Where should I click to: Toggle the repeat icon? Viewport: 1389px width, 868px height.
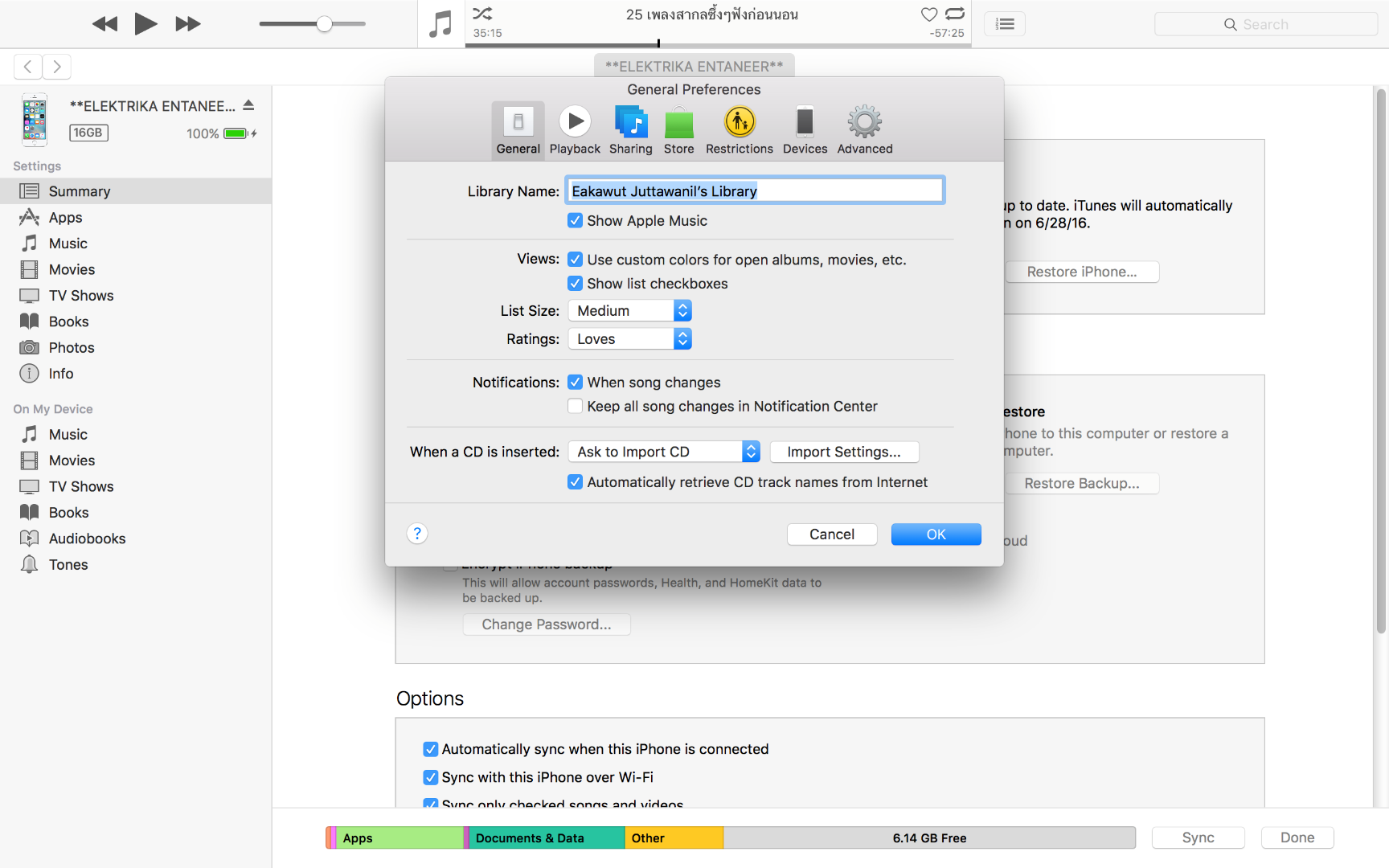coord(955,14)
